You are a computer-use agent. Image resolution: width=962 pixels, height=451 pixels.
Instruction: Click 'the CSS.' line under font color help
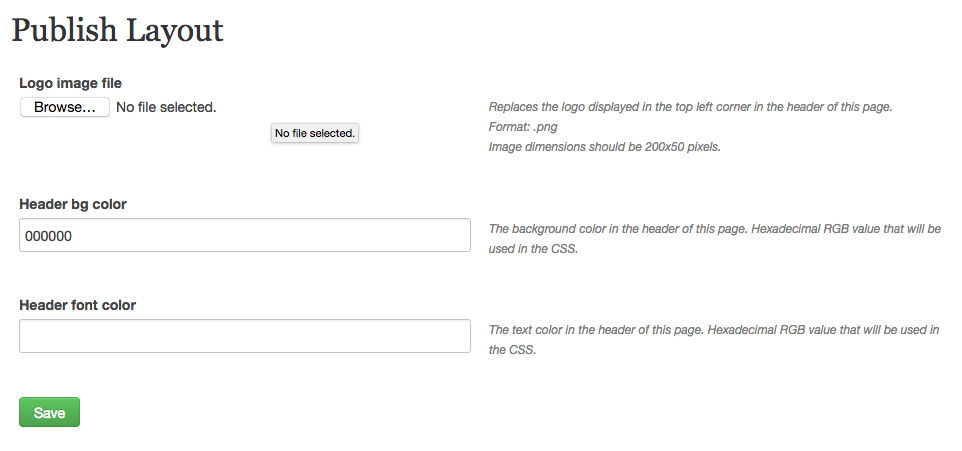512,350
